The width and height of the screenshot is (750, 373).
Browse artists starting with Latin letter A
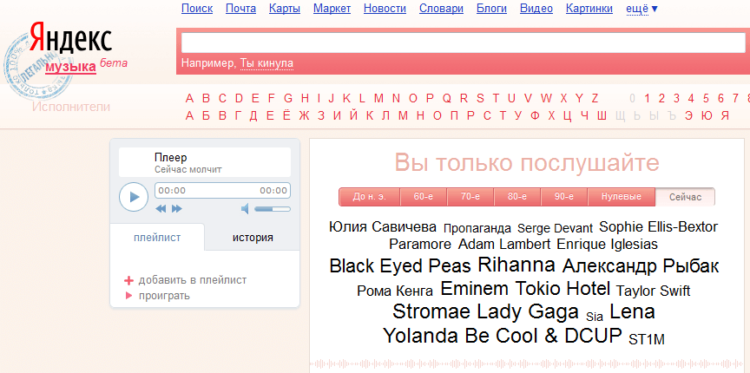(x=189, y=99)
